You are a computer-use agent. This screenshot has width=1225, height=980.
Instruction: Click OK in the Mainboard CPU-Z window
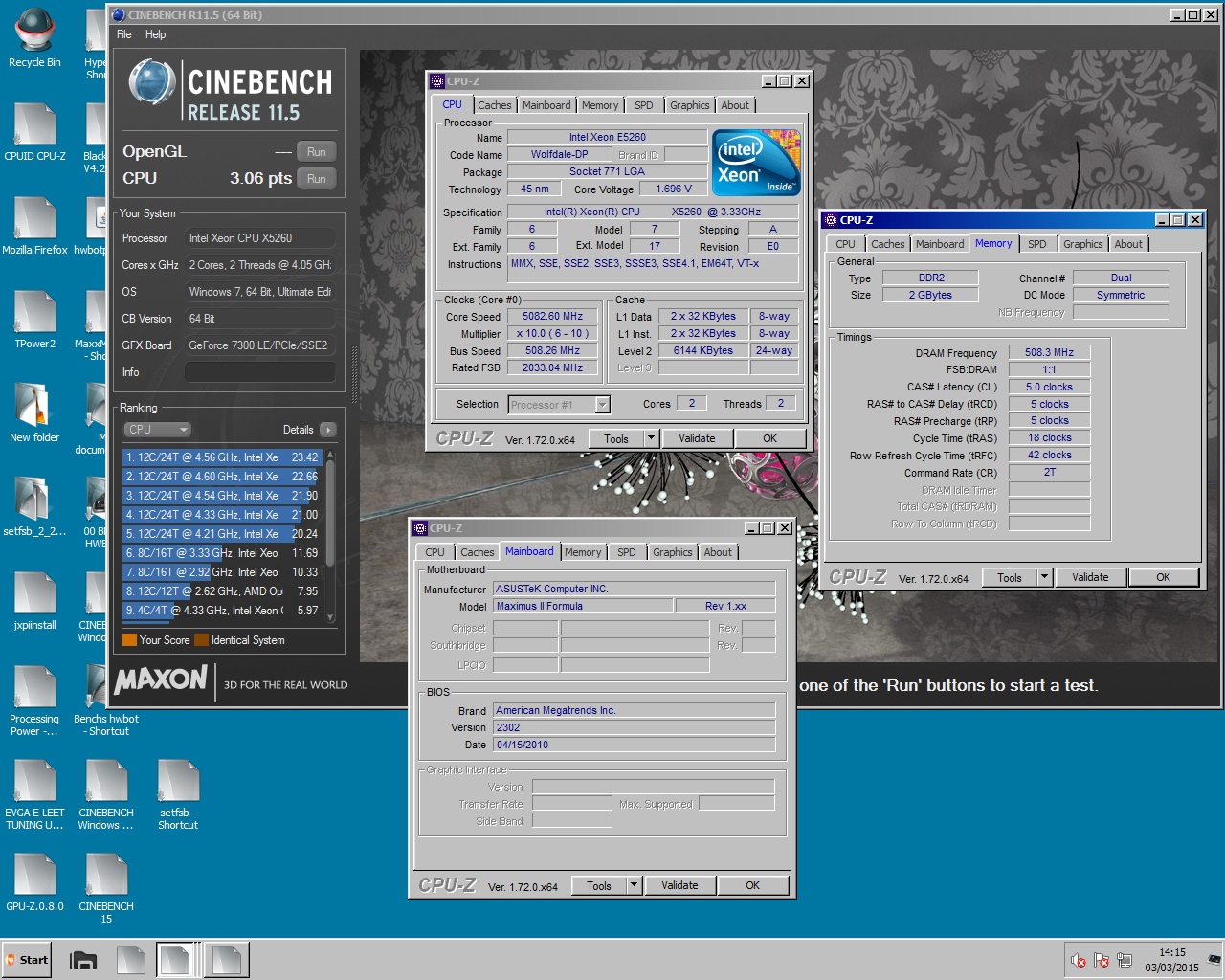(753, 885)
